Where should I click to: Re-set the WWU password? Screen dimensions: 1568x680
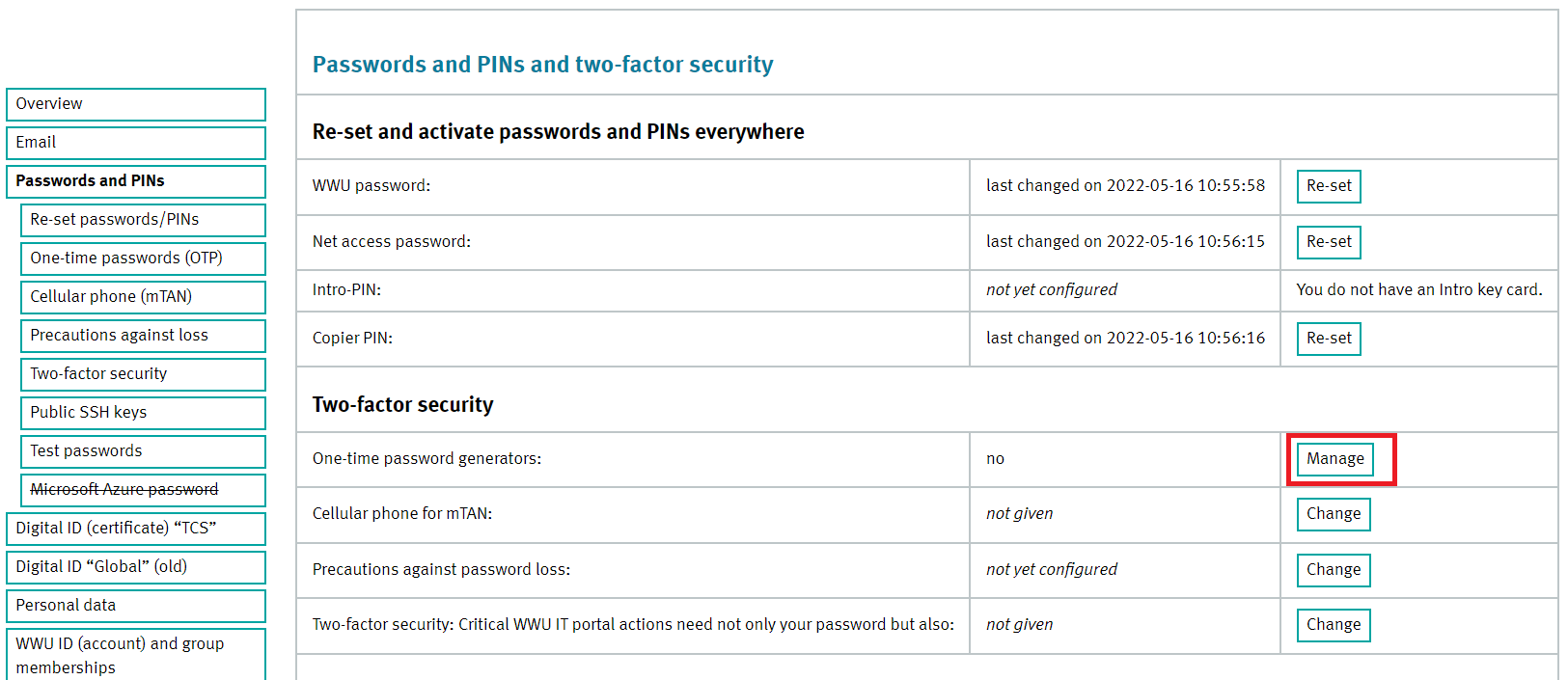[1329, 186]
